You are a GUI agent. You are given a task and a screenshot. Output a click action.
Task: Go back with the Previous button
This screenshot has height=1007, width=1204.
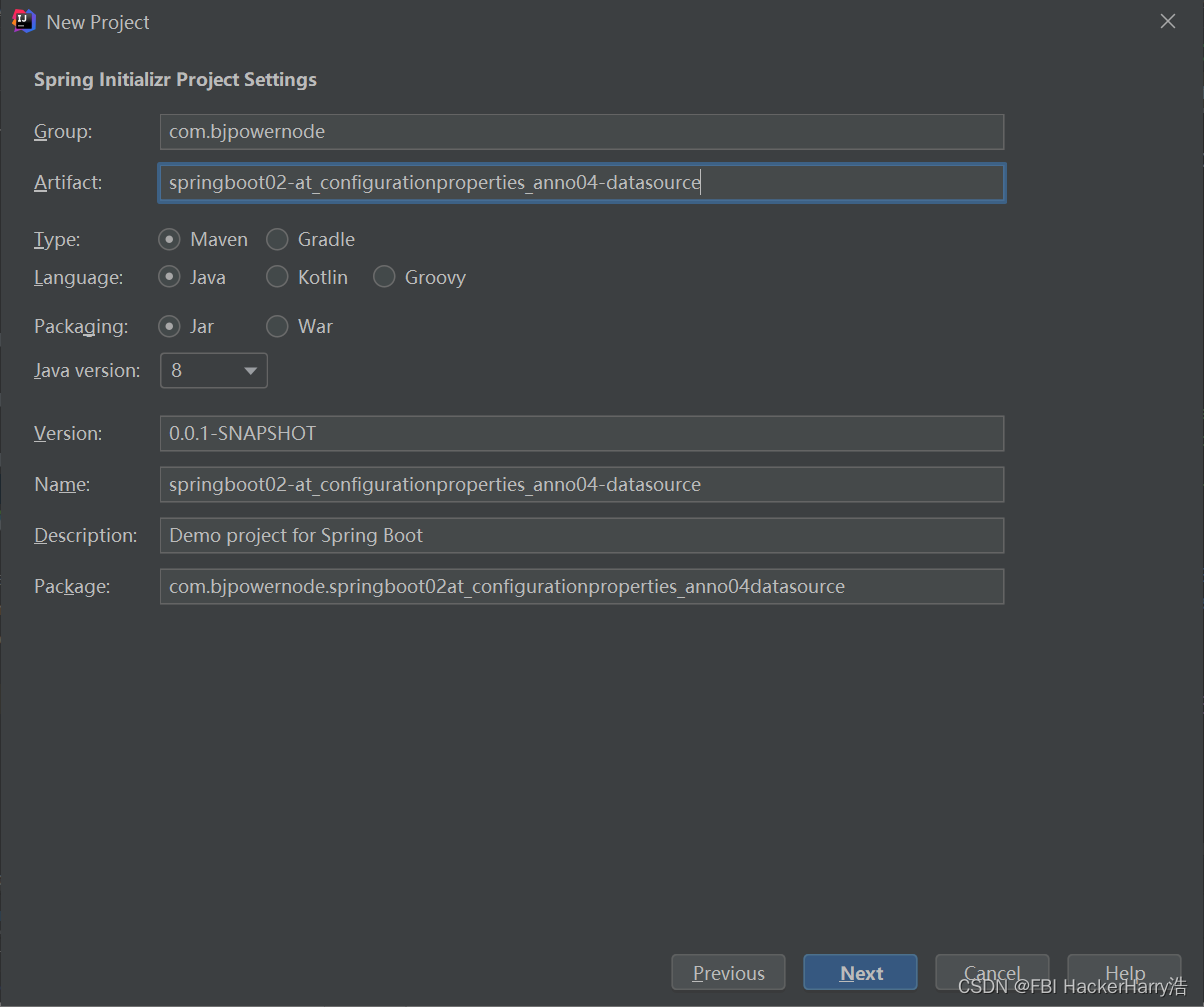(728, 973)
